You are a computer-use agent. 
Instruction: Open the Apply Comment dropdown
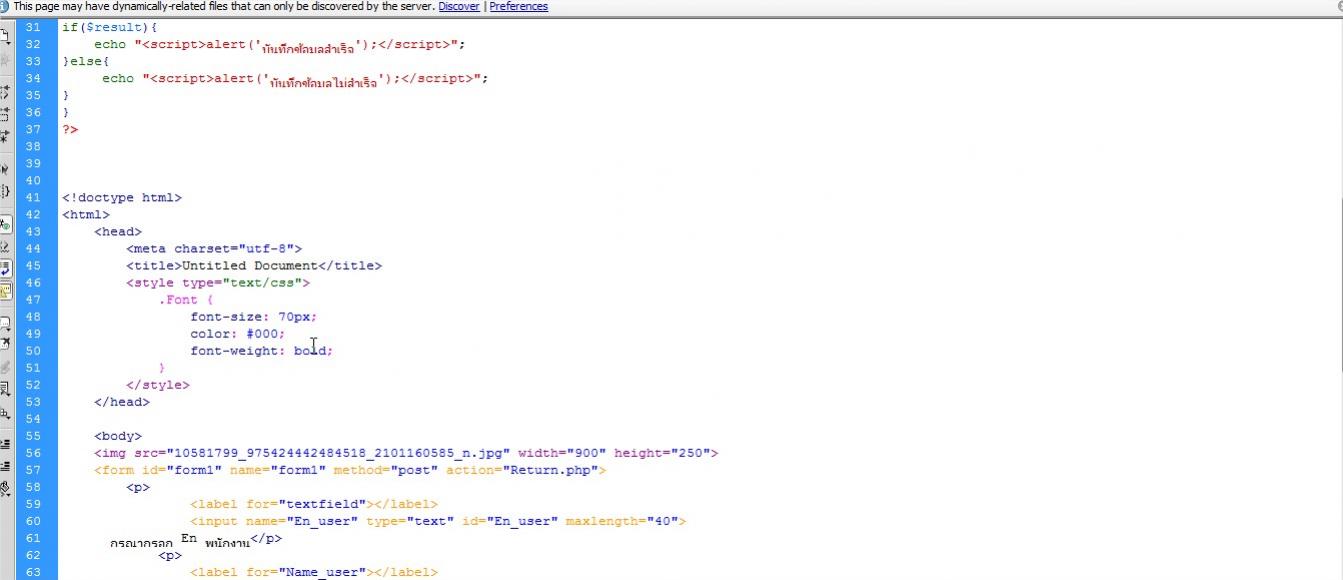pos(5,323)
